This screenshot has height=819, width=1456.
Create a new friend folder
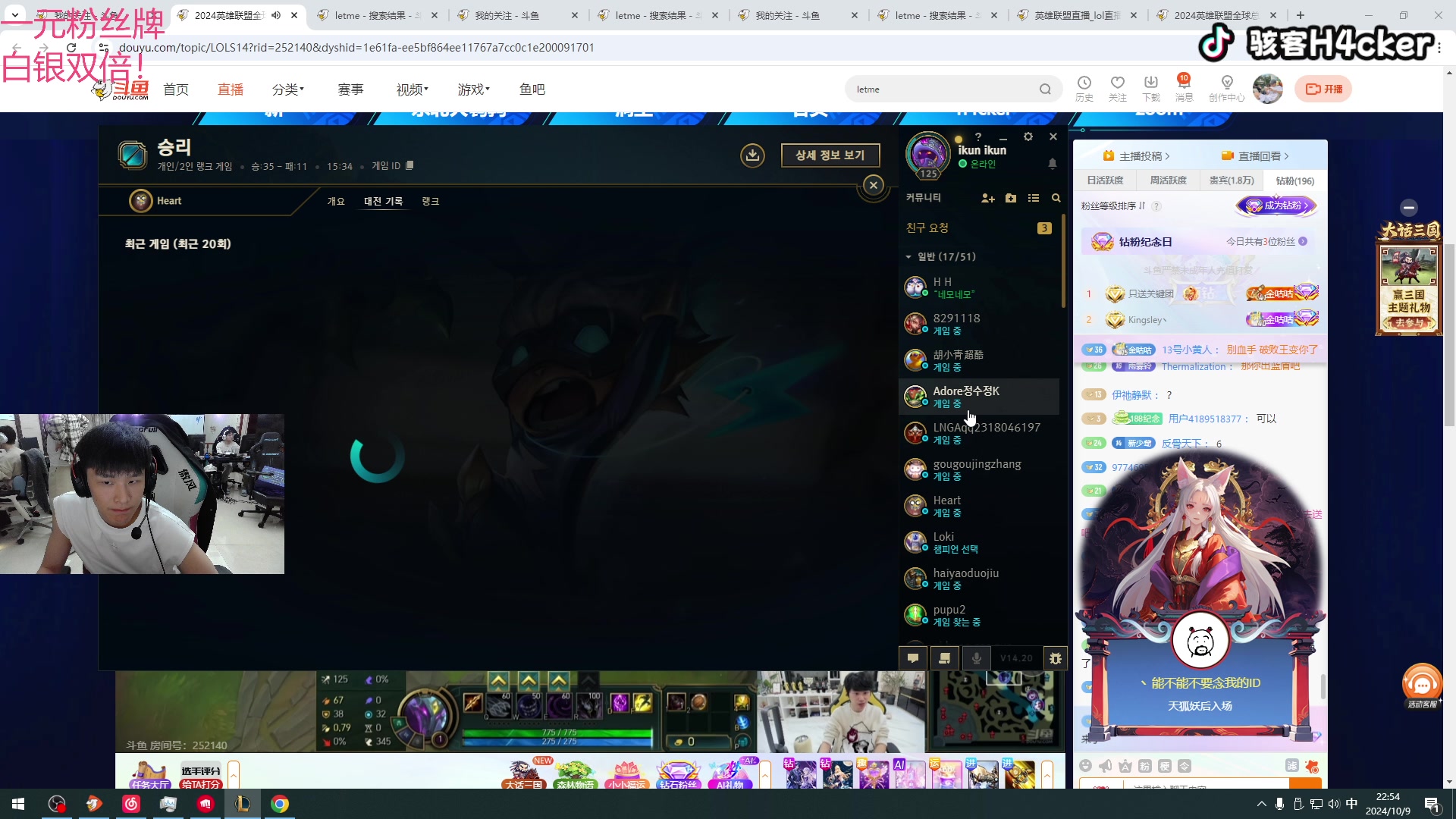1011,198
